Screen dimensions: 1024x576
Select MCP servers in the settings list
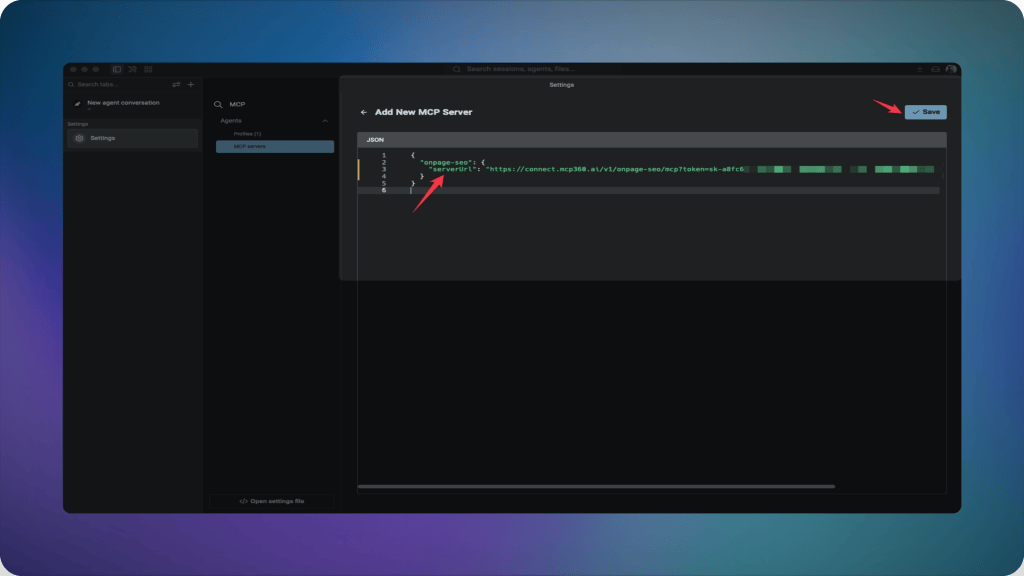click(x=275, y=146)
